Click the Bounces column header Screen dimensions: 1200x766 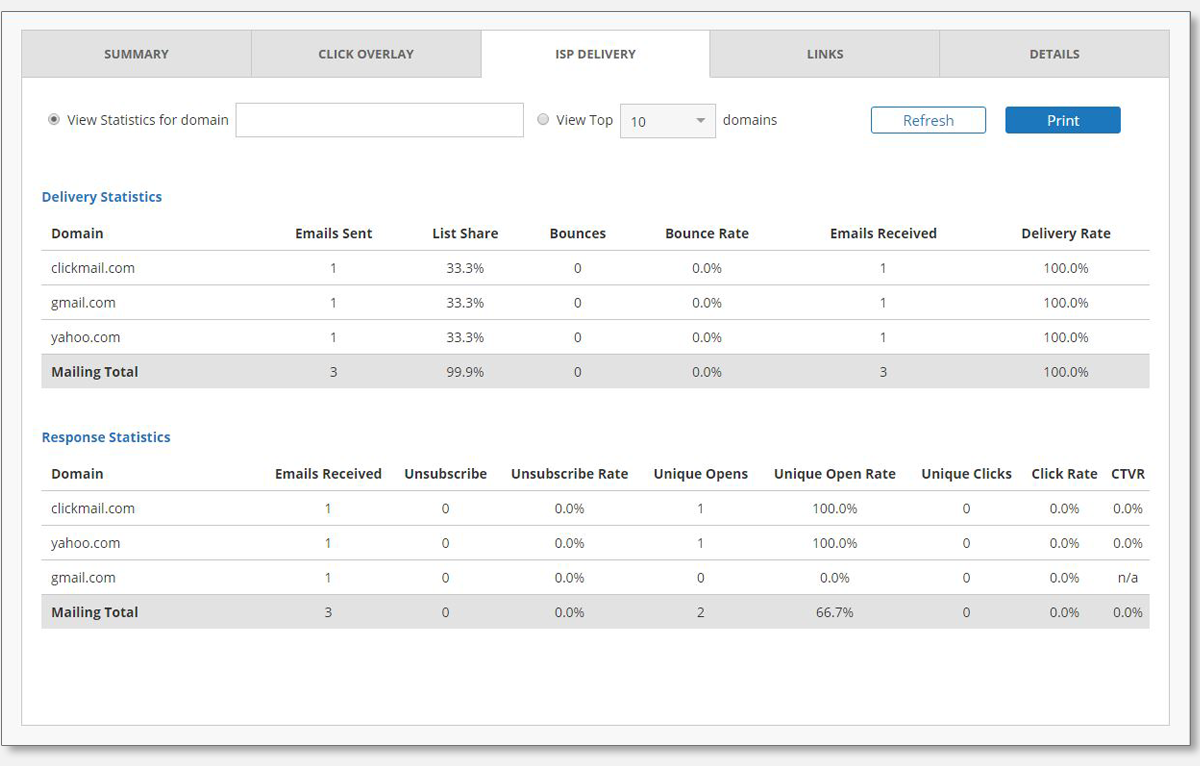pos(578,233)
